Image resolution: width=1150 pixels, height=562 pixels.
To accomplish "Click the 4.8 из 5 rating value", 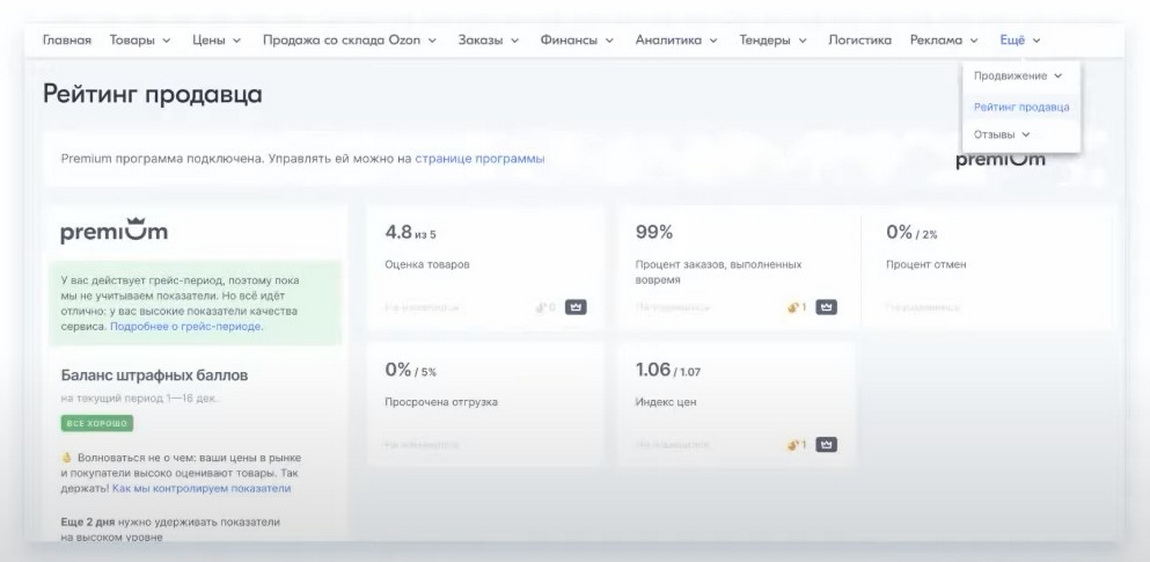I will tap(410, 233).
